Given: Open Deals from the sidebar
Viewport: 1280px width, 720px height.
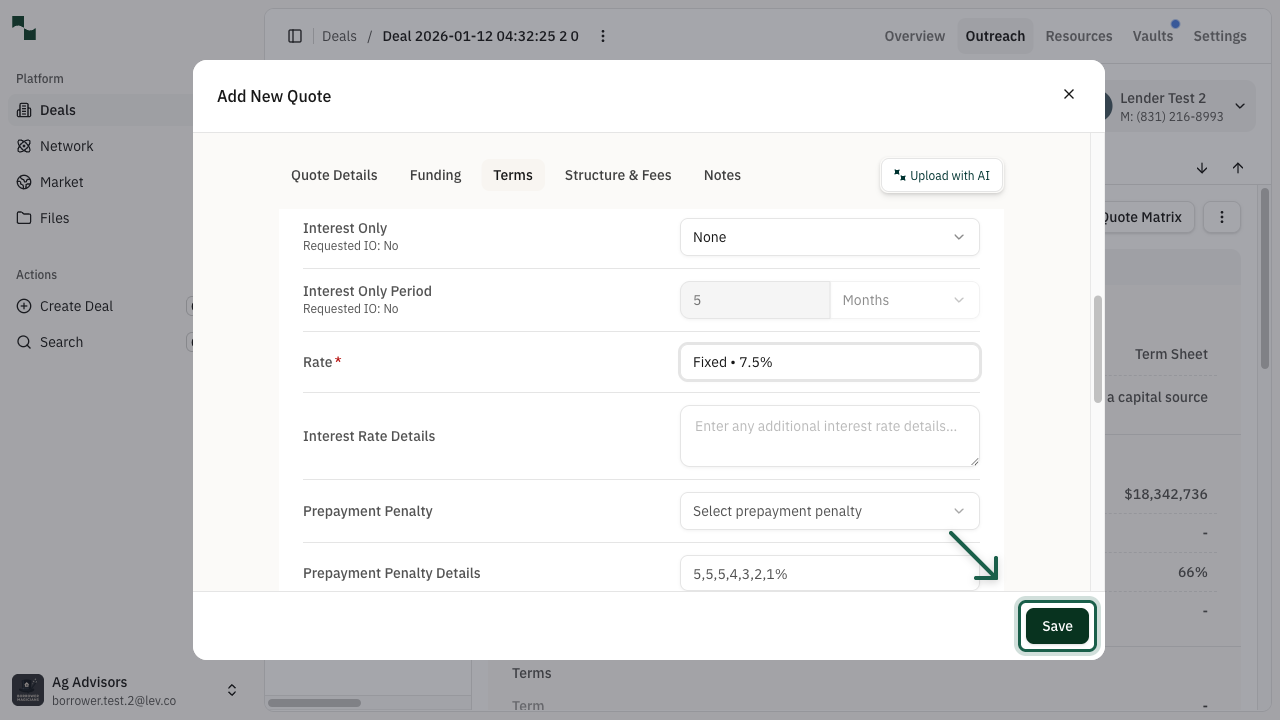Looking at the screenshot, I should coord(57,110).
